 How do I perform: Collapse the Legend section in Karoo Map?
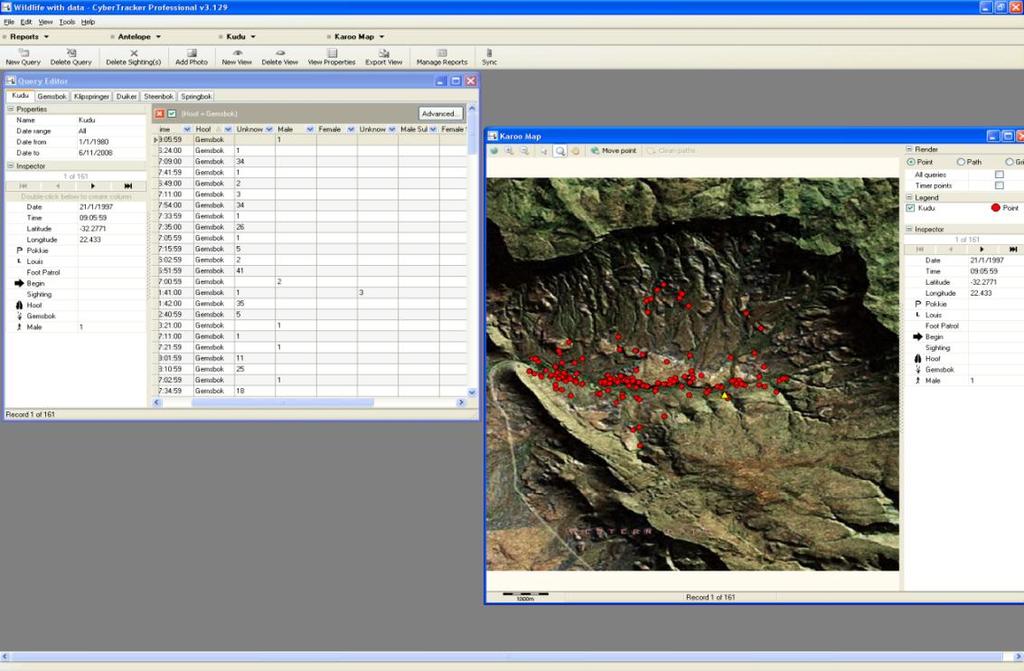(908, 197)
